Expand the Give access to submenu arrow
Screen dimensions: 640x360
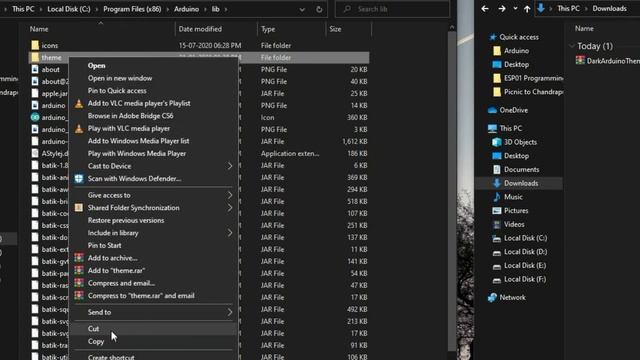click(230, 195)
